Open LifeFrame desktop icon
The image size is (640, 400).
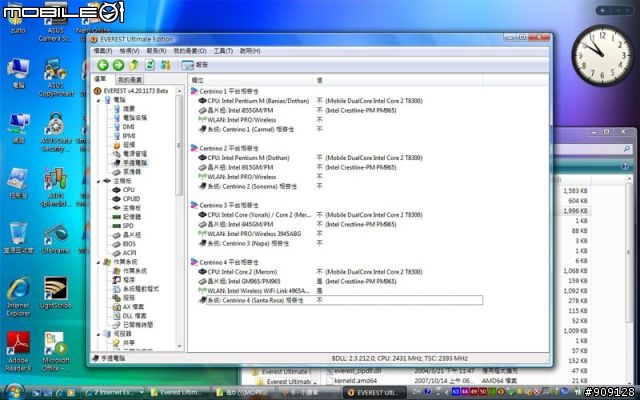56,239
